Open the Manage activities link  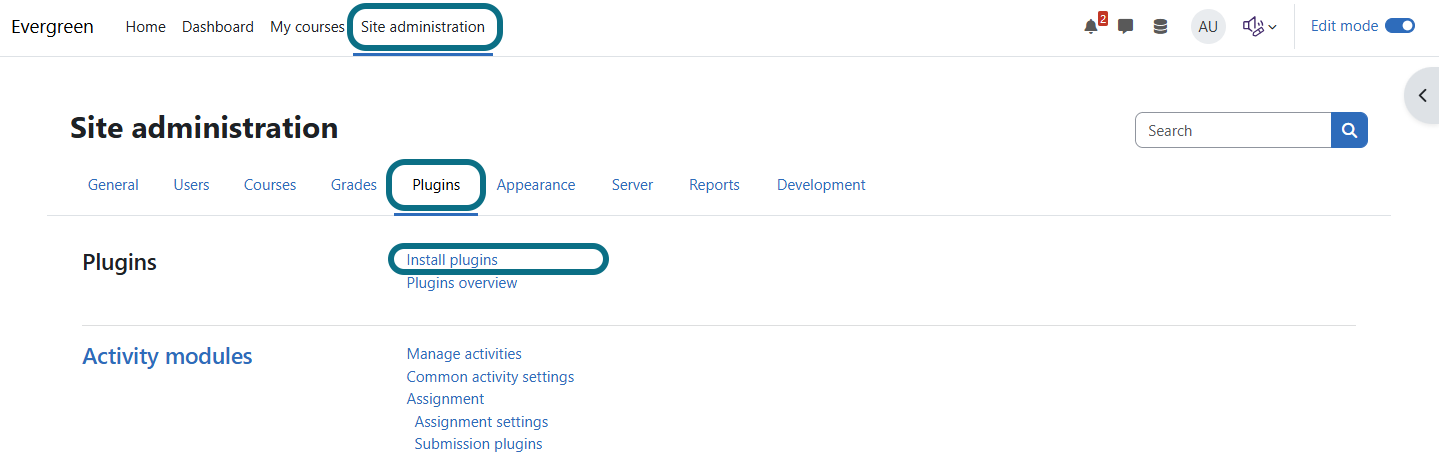[464, 354]
